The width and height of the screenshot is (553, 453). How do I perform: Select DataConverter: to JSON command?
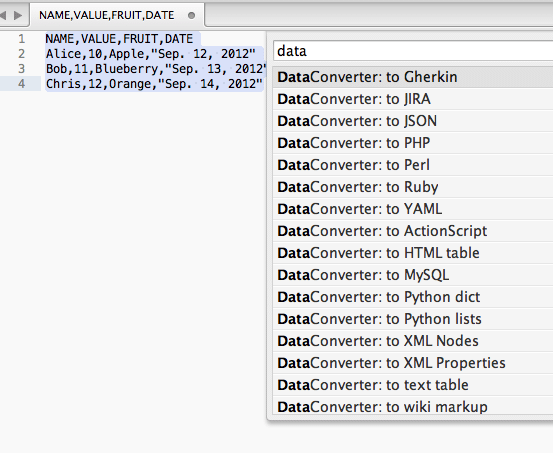click(x=413, y=121)
